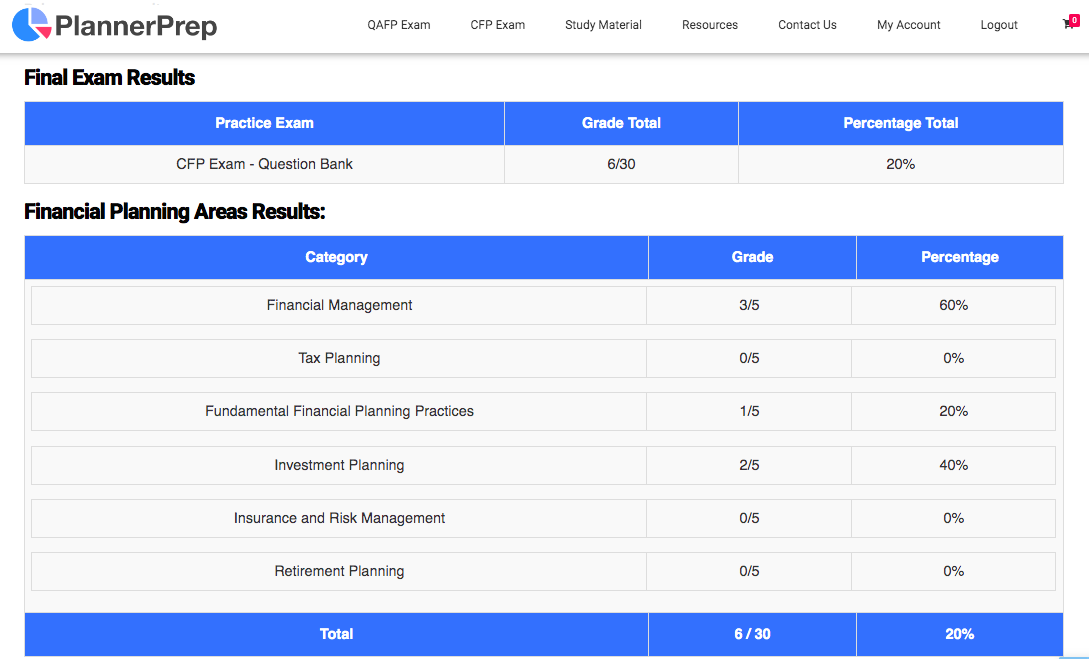Open the Resources page

(710, 24)
